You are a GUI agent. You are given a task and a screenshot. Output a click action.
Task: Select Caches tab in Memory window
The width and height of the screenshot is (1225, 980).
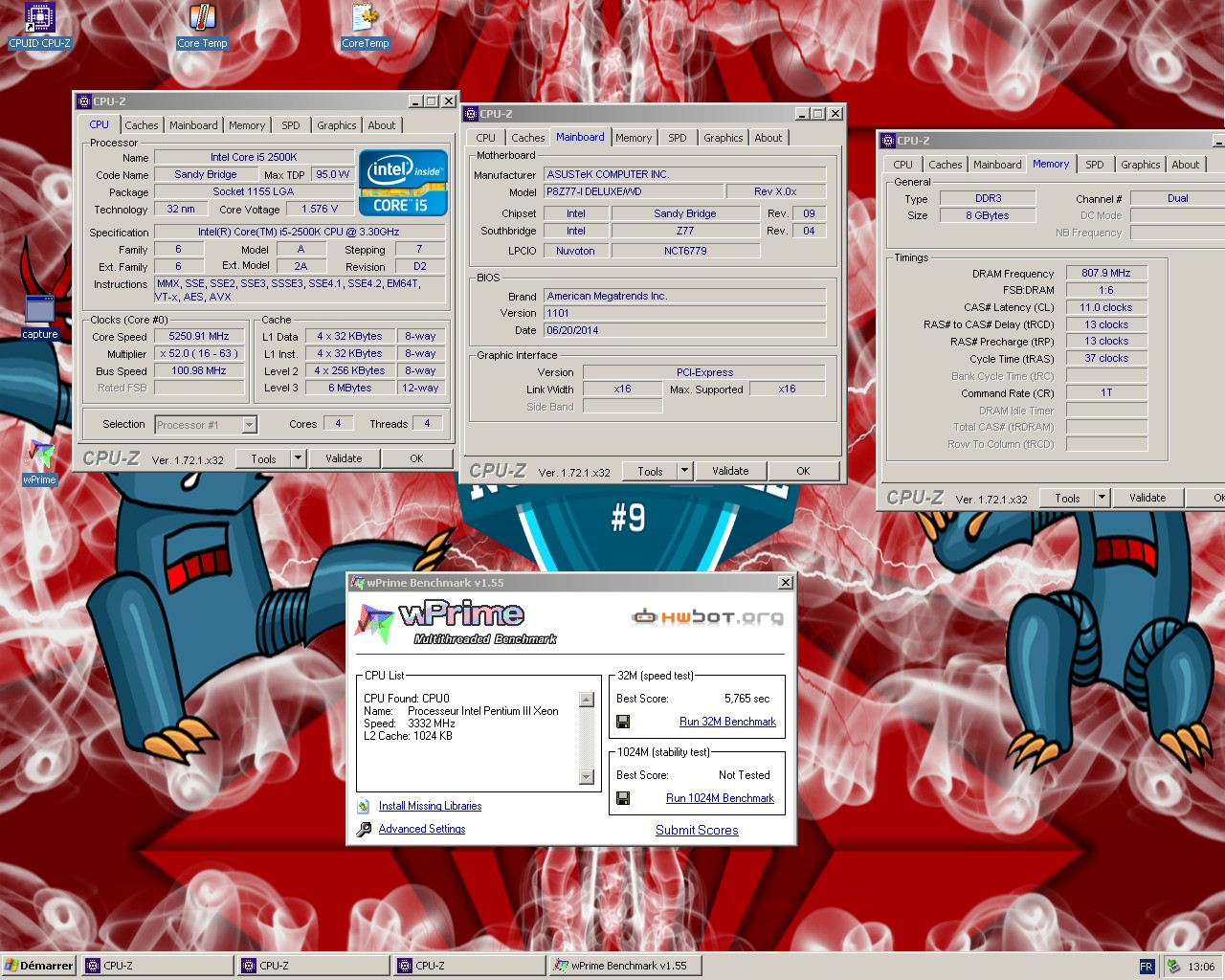tap(946, 165)
